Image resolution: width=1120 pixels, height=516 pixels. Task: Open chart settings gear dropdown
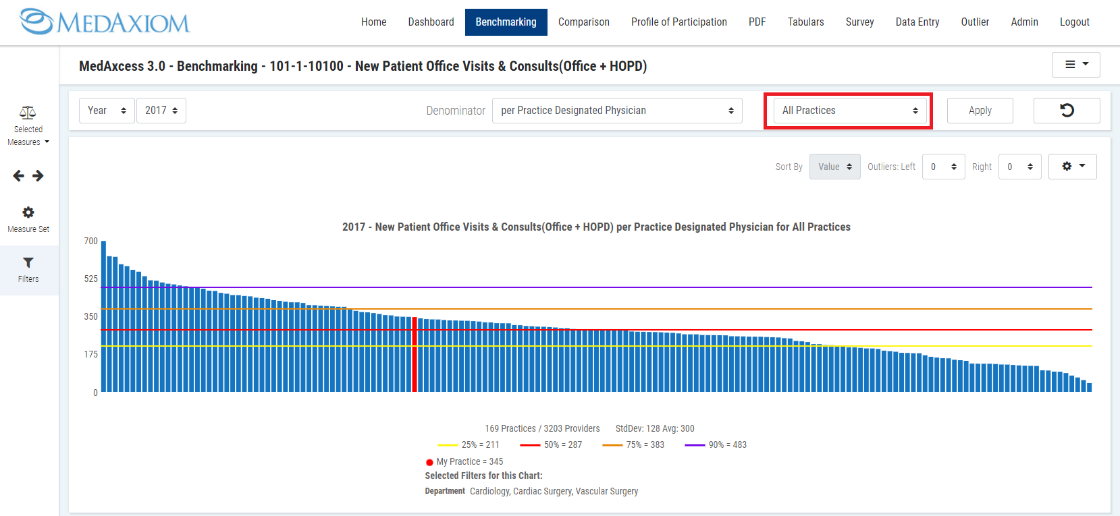coord(1072,166)
